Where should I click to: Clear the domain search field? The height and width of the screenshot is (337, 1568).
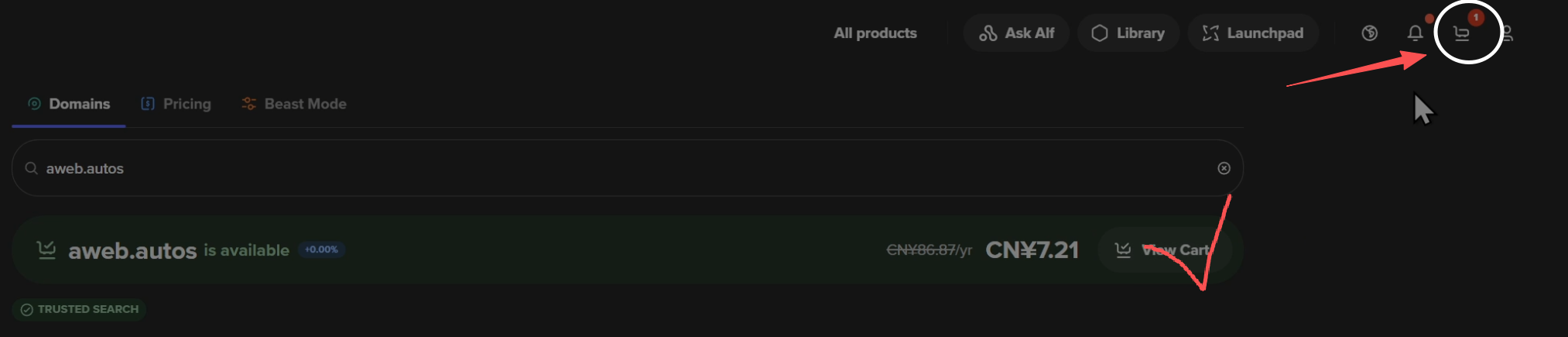point(1224,168)
